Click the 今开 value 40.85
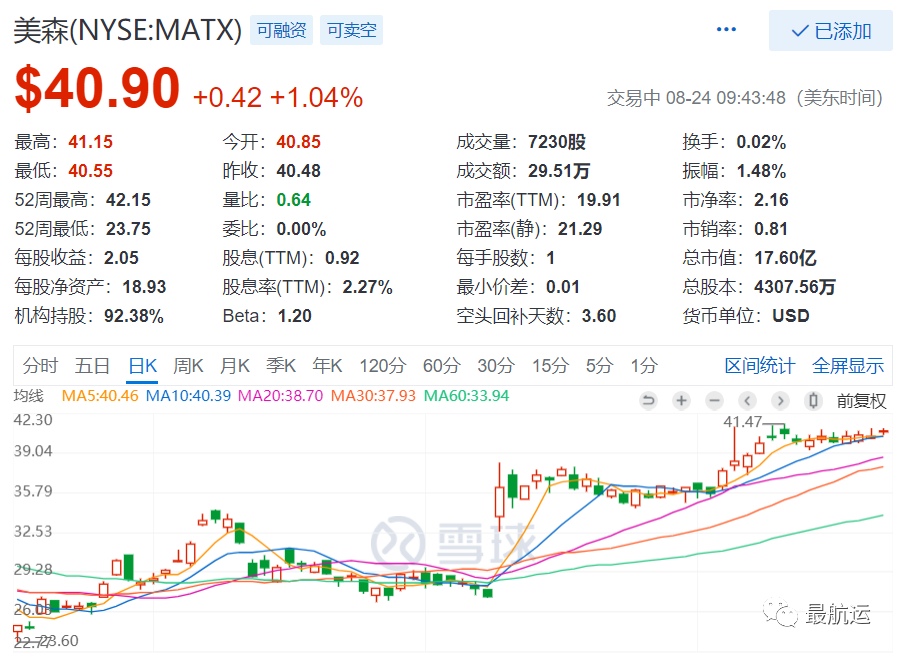Screen dimensions: 899x653 [x=299, y=142]
